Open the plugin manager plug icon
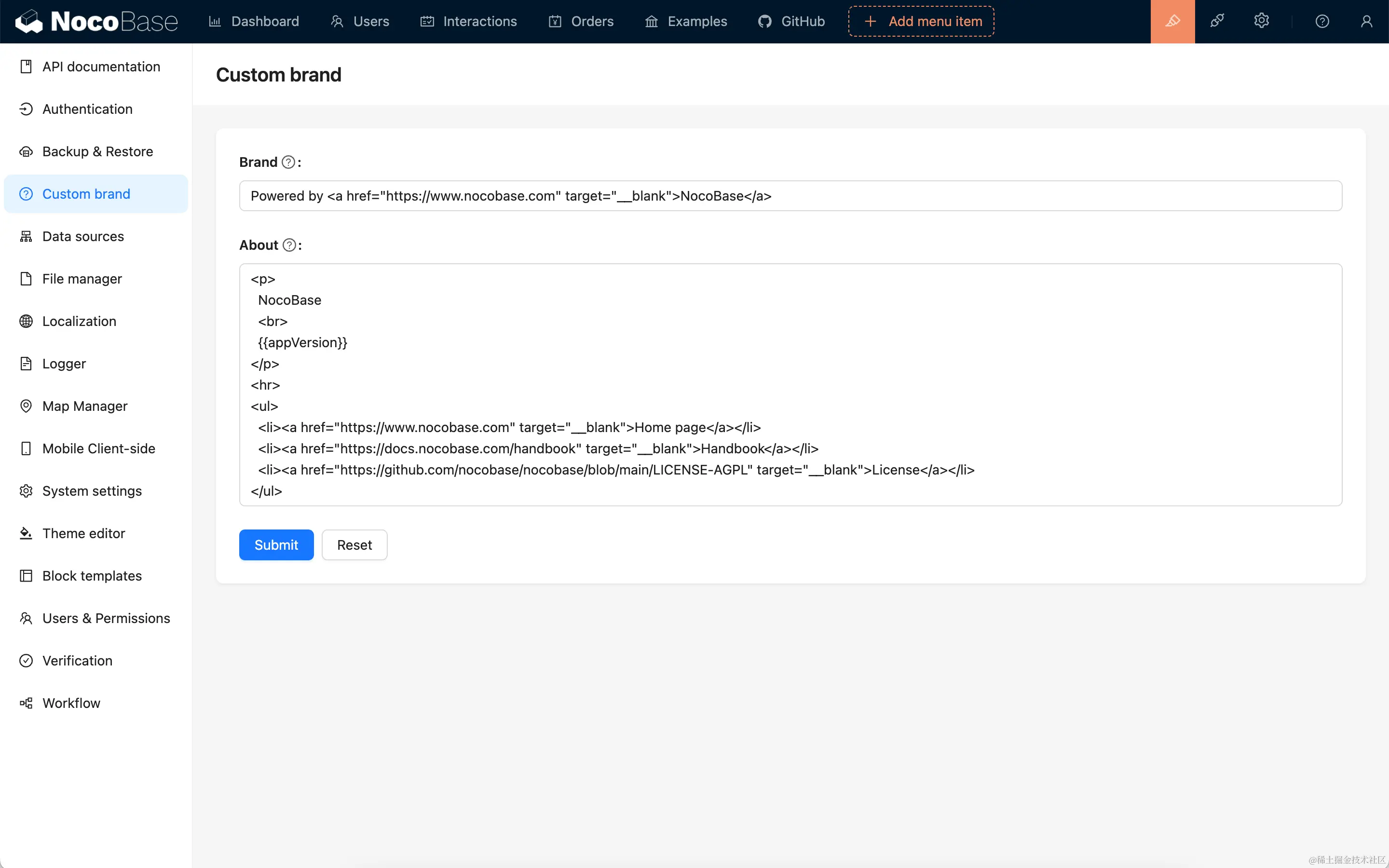The image size is (1389, 868). (x=1217, y=21)
